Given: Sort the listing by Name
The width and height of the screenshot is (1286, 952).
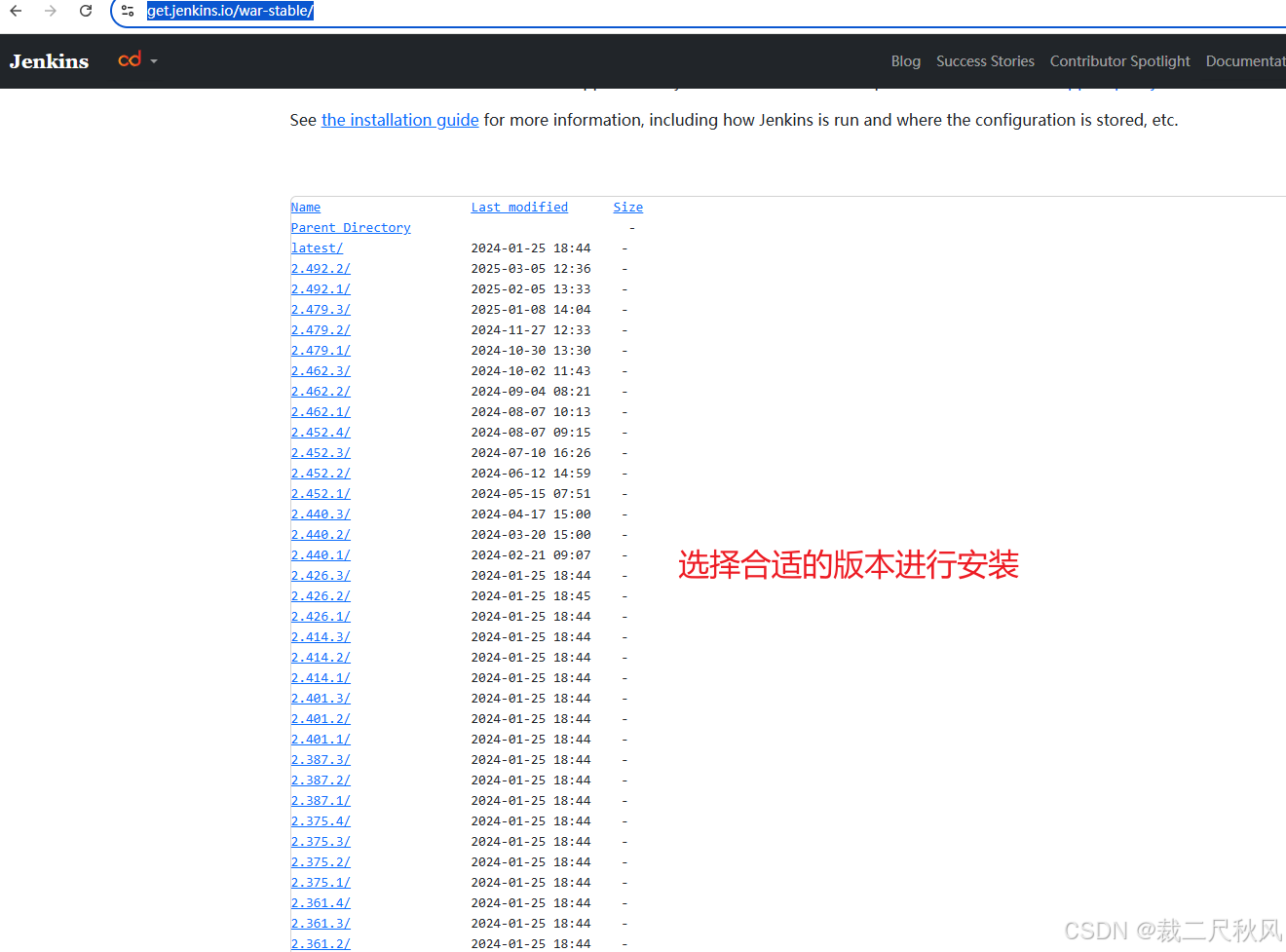Looking at the screenshot, I should pyautogui.click(x=306, y=208).
